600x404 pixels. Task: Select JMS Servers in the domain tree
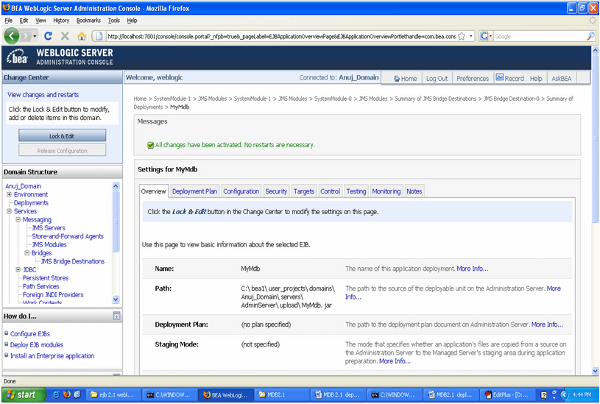click(x=49, y=228)
